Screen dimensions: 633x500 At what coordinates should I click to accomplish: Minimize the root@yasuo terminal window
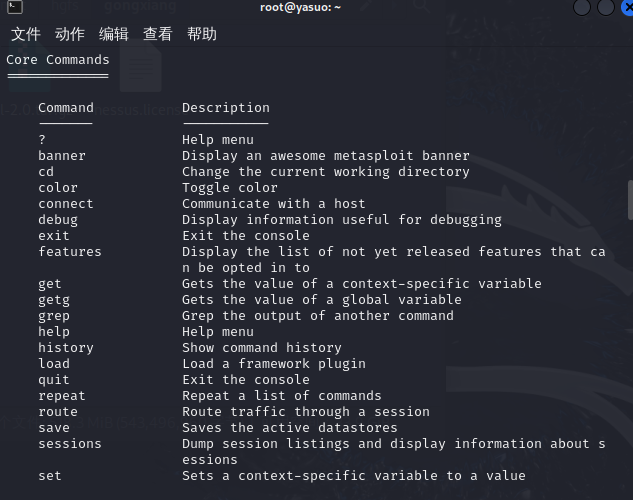tap(582, 8)
